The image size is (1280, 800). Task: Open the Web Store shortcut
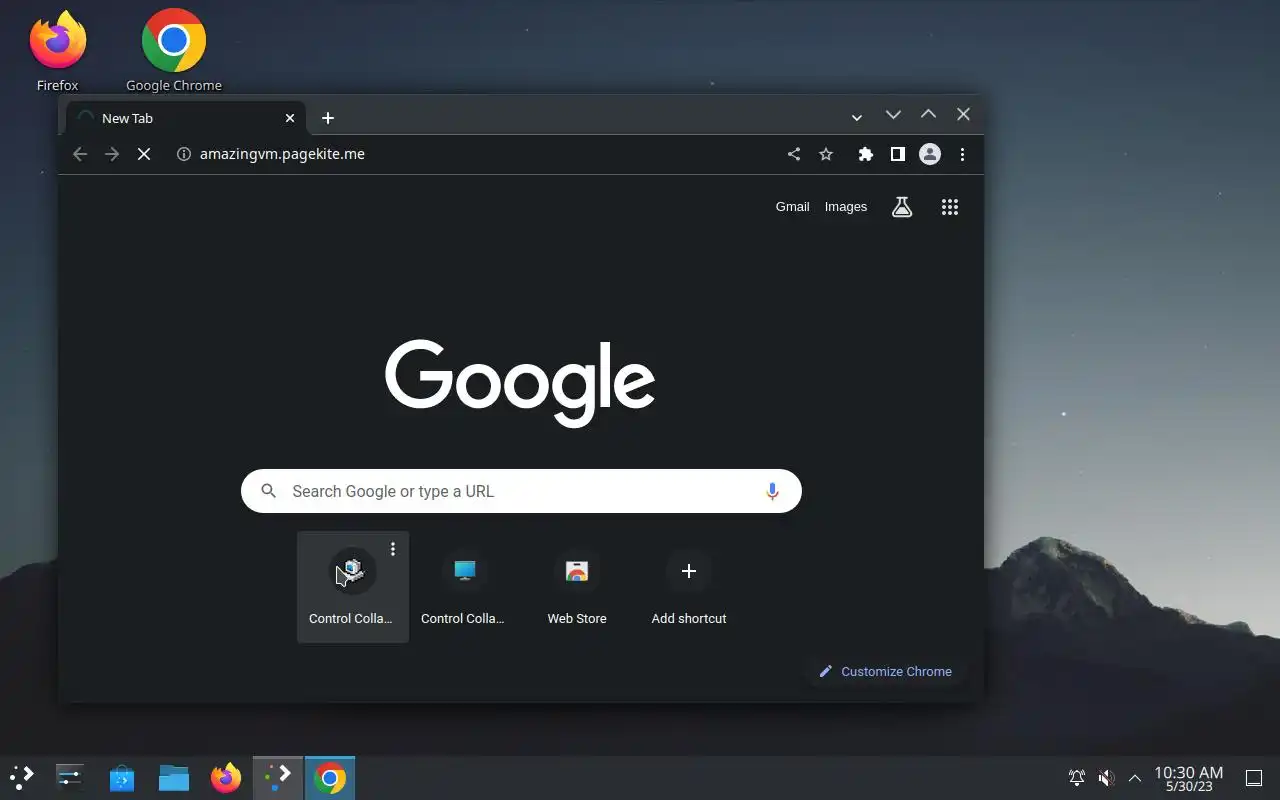(577, 587)
